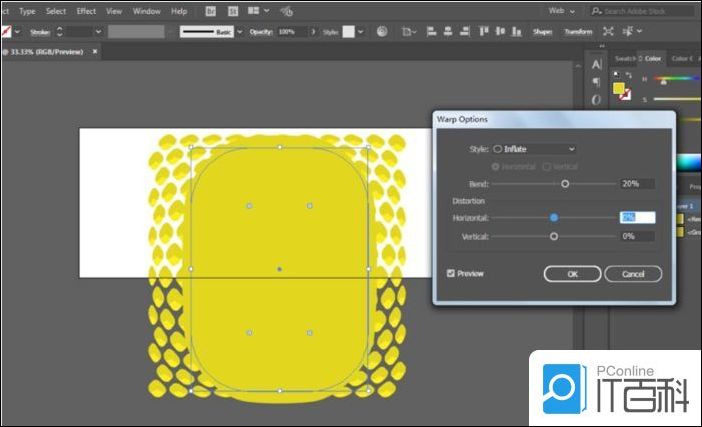Switch to the Swatches panel tab
702x427 pixels.
pyautogui.click(x=626, y=59)
